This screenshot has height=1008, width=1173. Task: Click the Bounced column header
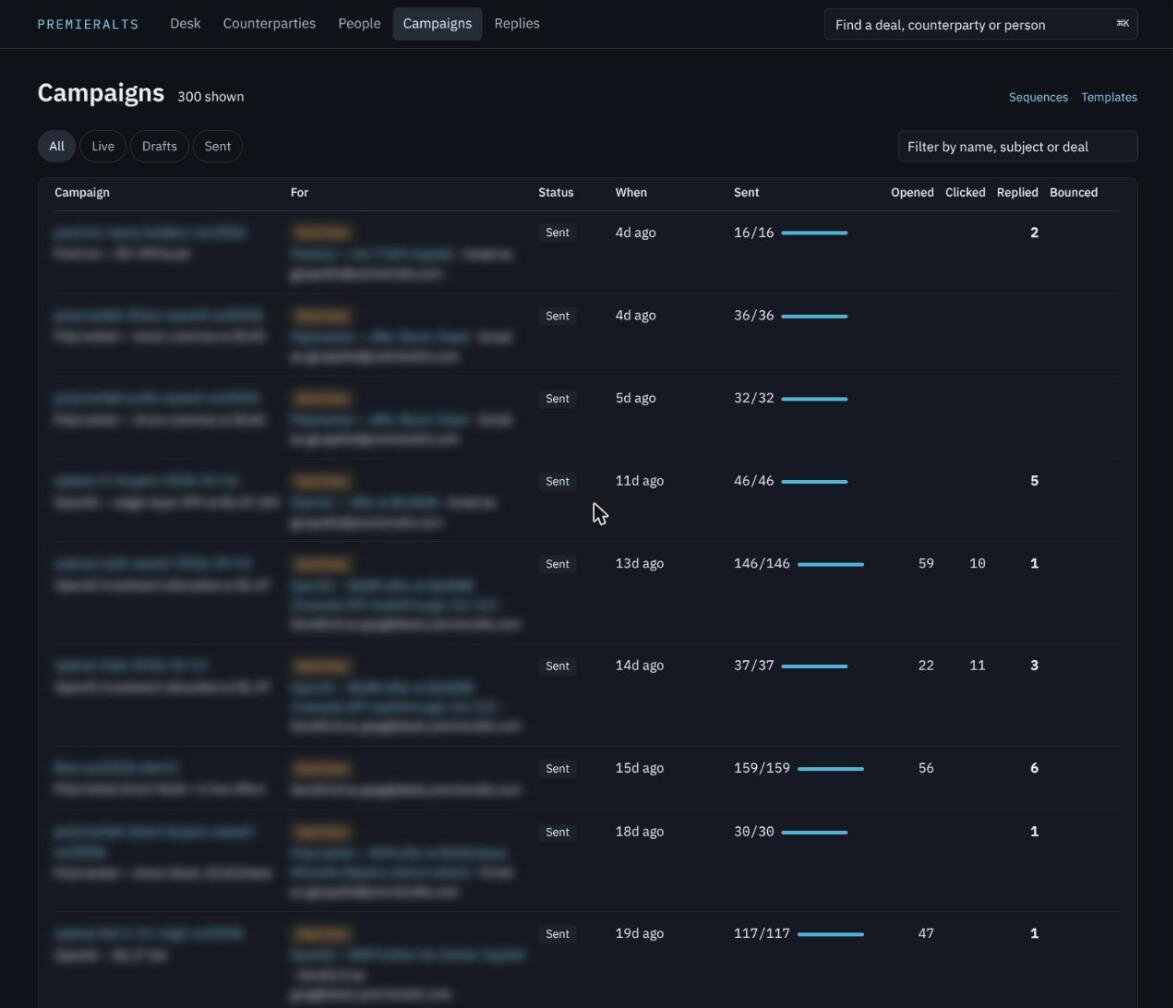(1073, 192)
